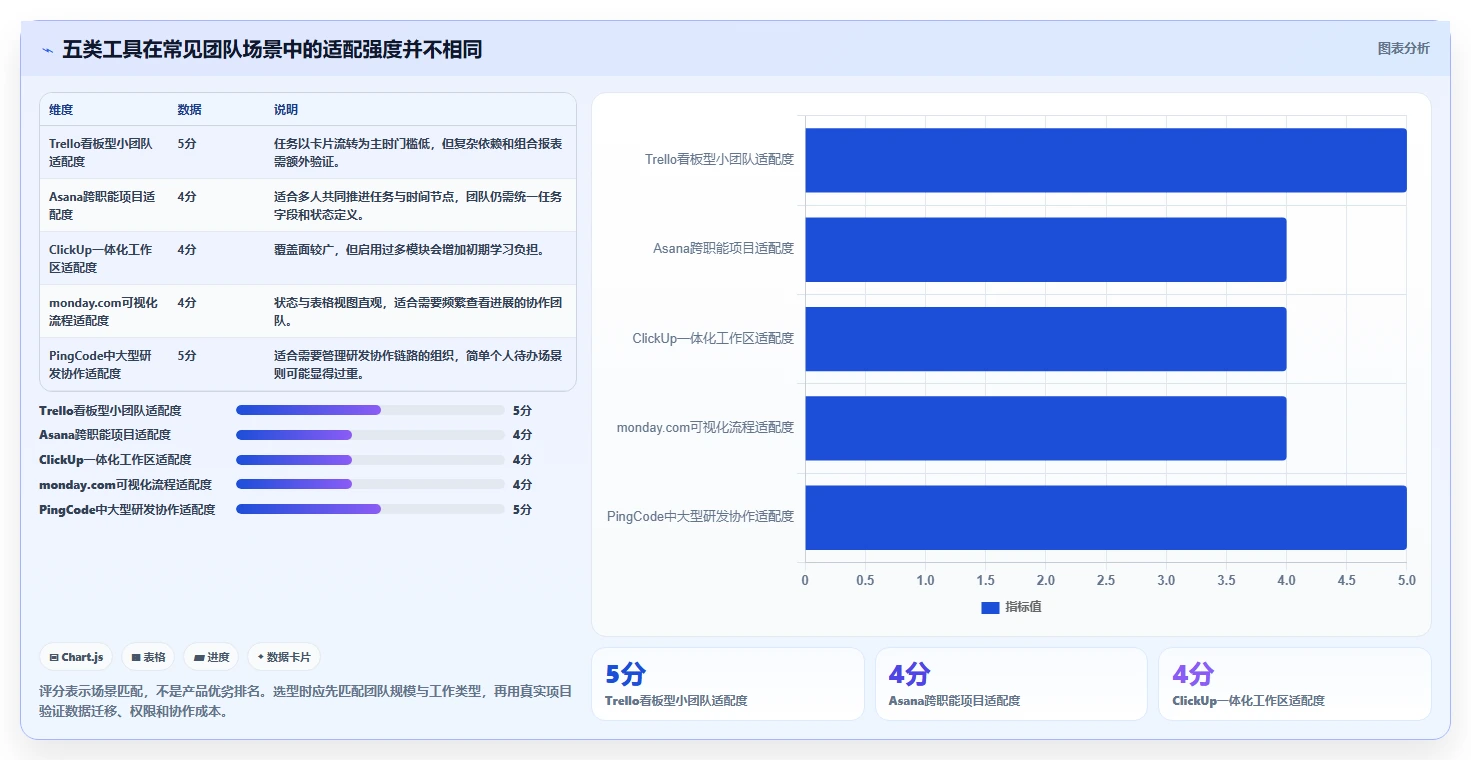
Task: Select the footer note starting 评分表示场景匹配
Action: (x=305, y=701)
